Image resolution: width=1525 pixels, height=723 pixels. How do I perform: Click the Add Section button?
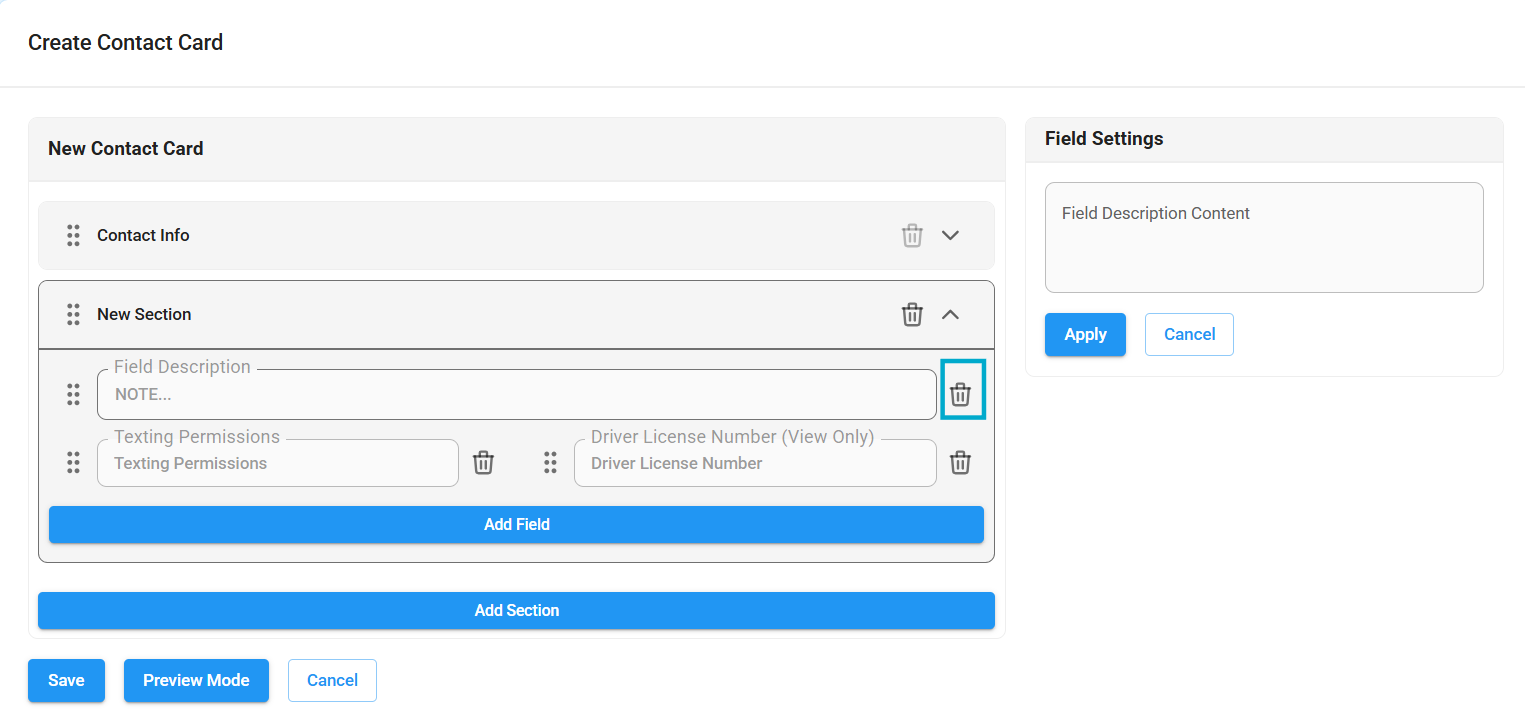[516, 610]
